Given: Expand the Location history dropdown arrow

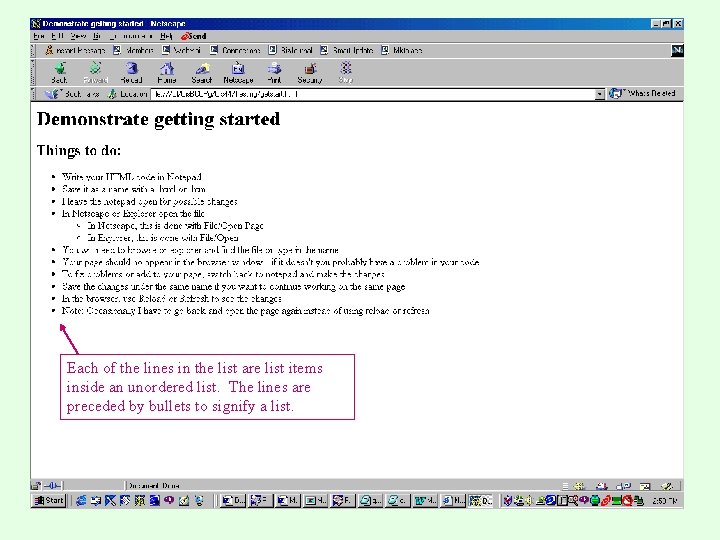Looking at the screenshot, I should [599, 94].
